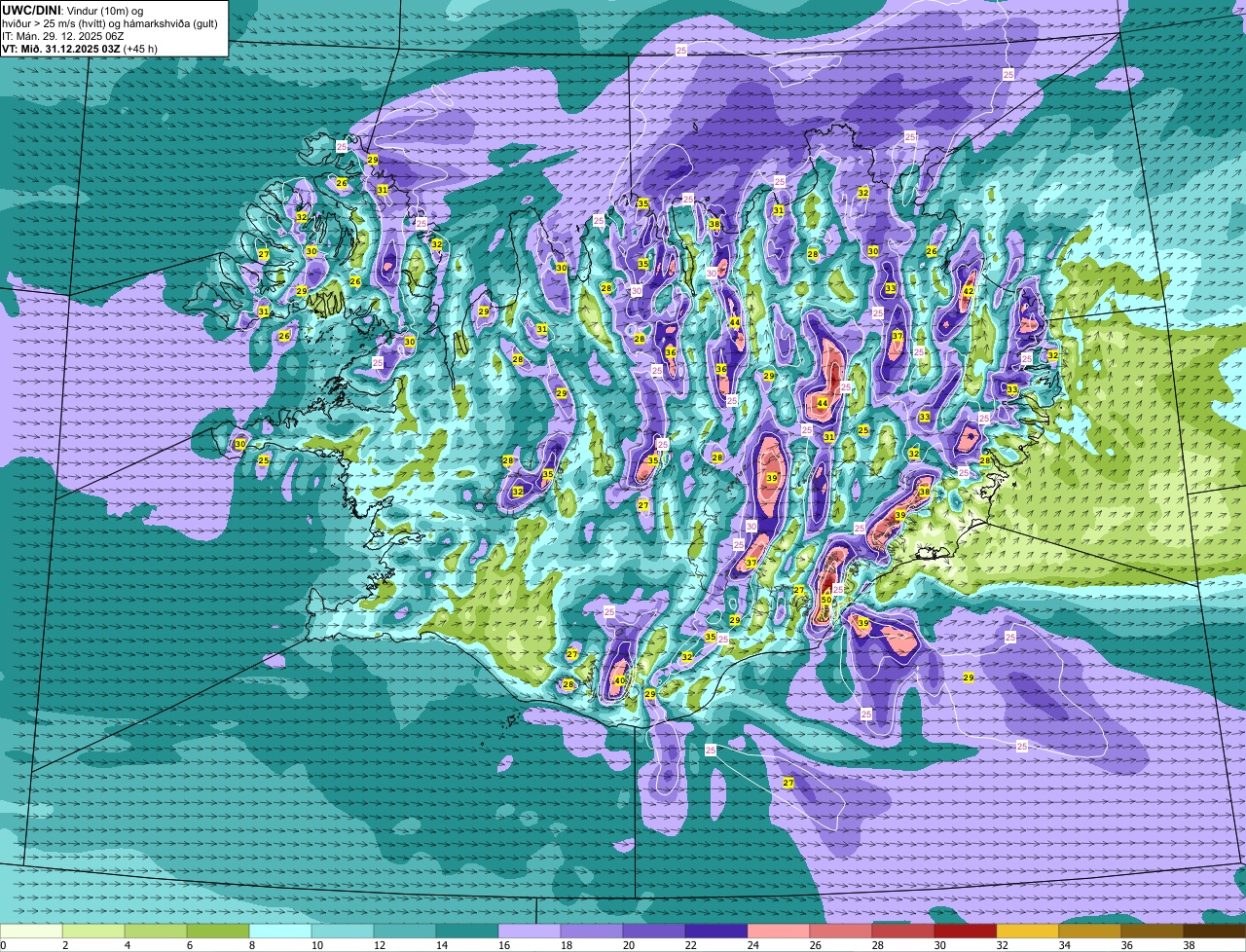Click the legend scale tick label 8
The height and width of the screenshot is (952, 1246).
pos(251,945)
